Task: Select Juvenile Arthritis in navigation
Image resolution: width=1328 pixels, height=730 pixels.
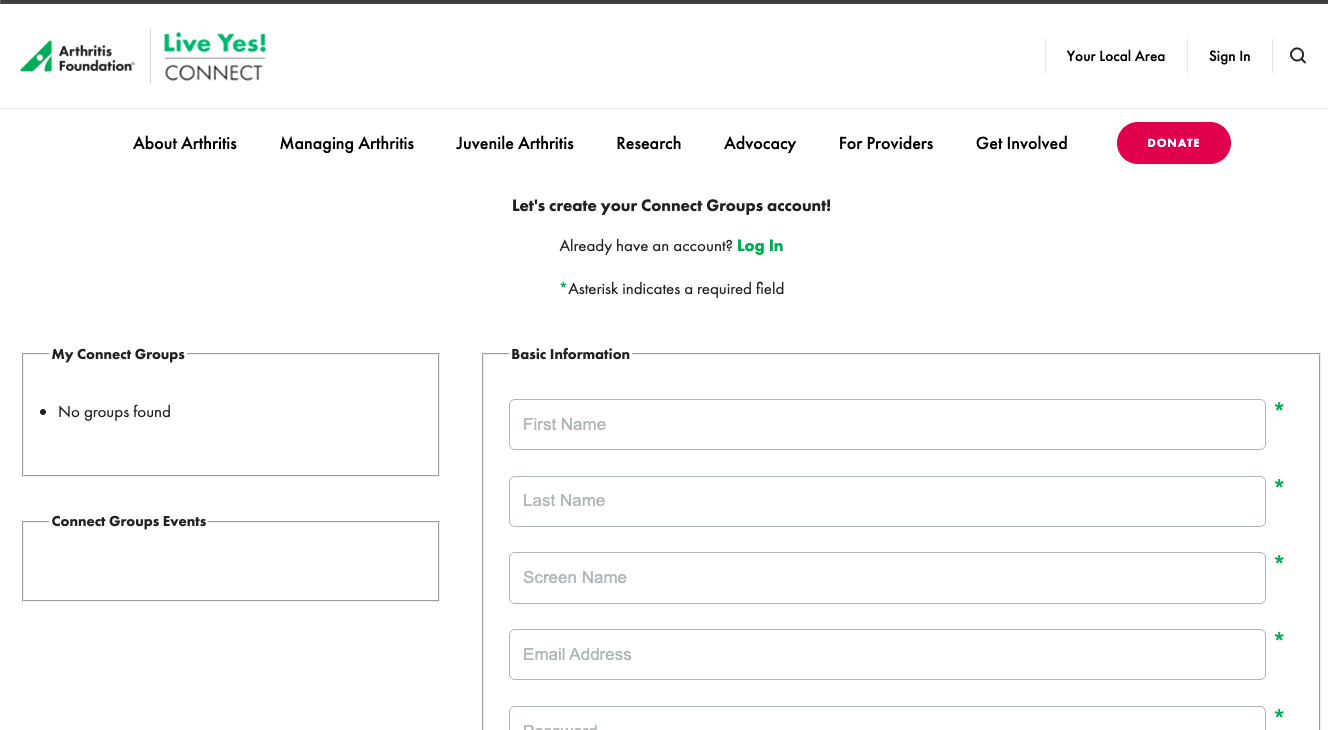Action: [x=515, y=143]
